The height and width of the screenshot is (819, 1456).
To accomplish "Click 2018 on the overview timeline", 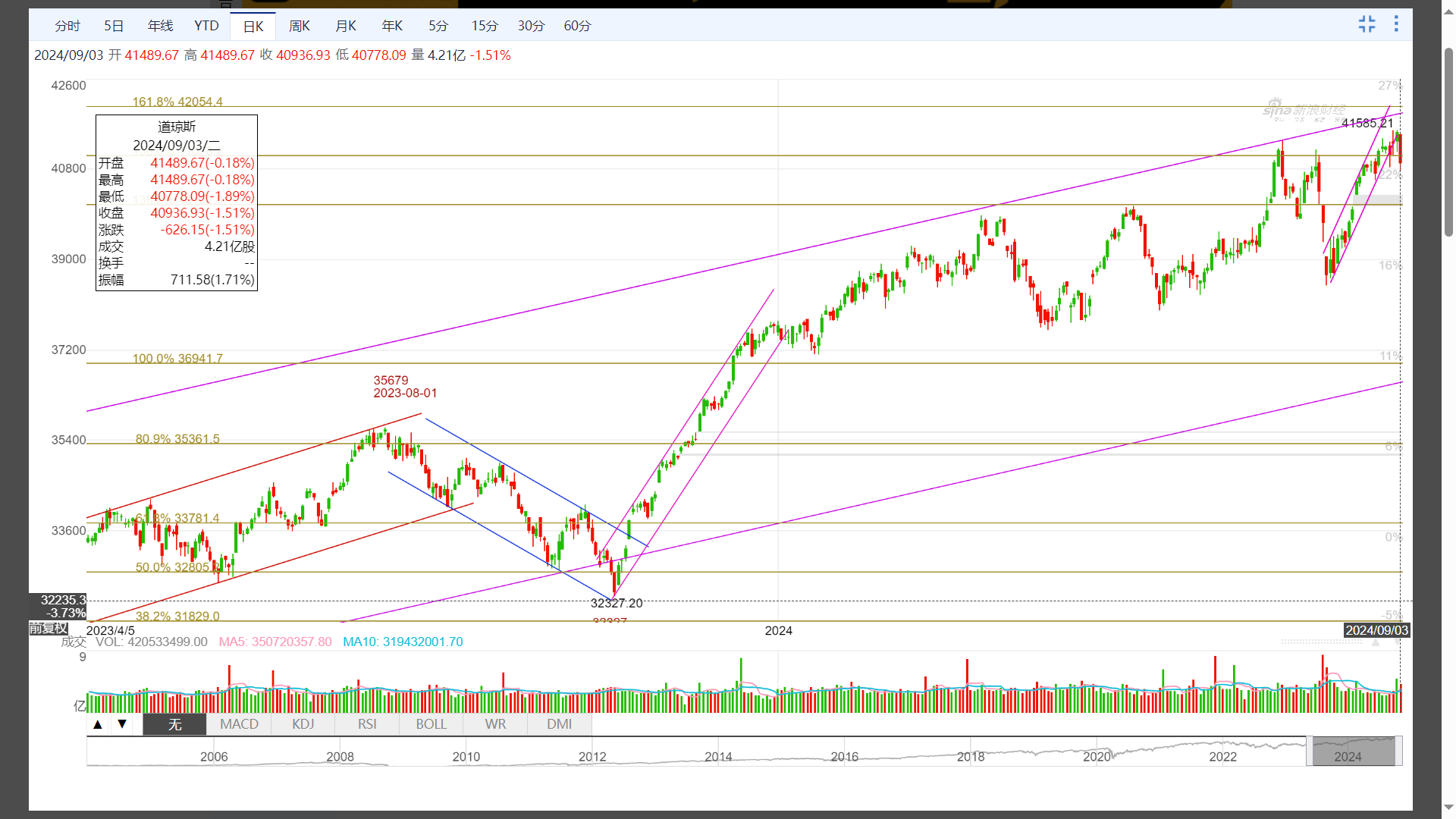I will pos(971,757).
